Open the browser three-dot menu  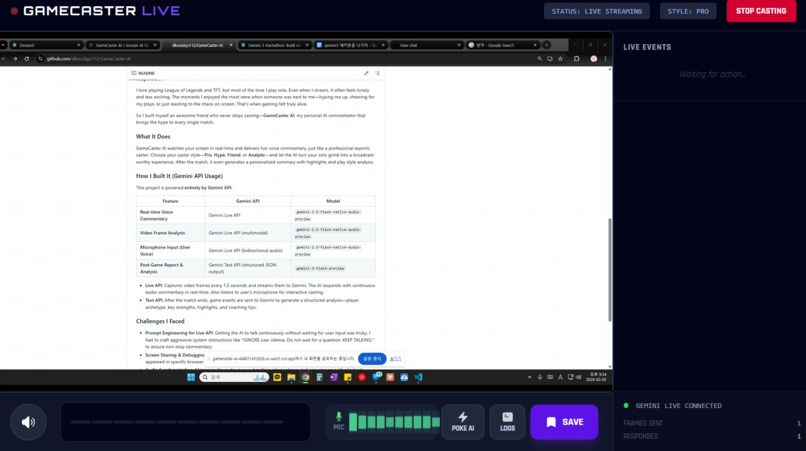coord(605,59)
